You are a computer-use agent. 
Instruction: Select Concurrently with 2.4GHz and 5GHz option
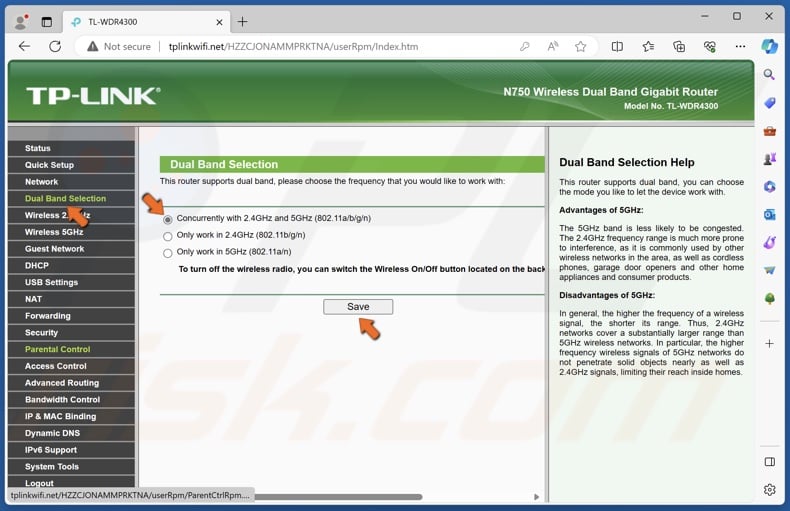(x=168, y=219)
